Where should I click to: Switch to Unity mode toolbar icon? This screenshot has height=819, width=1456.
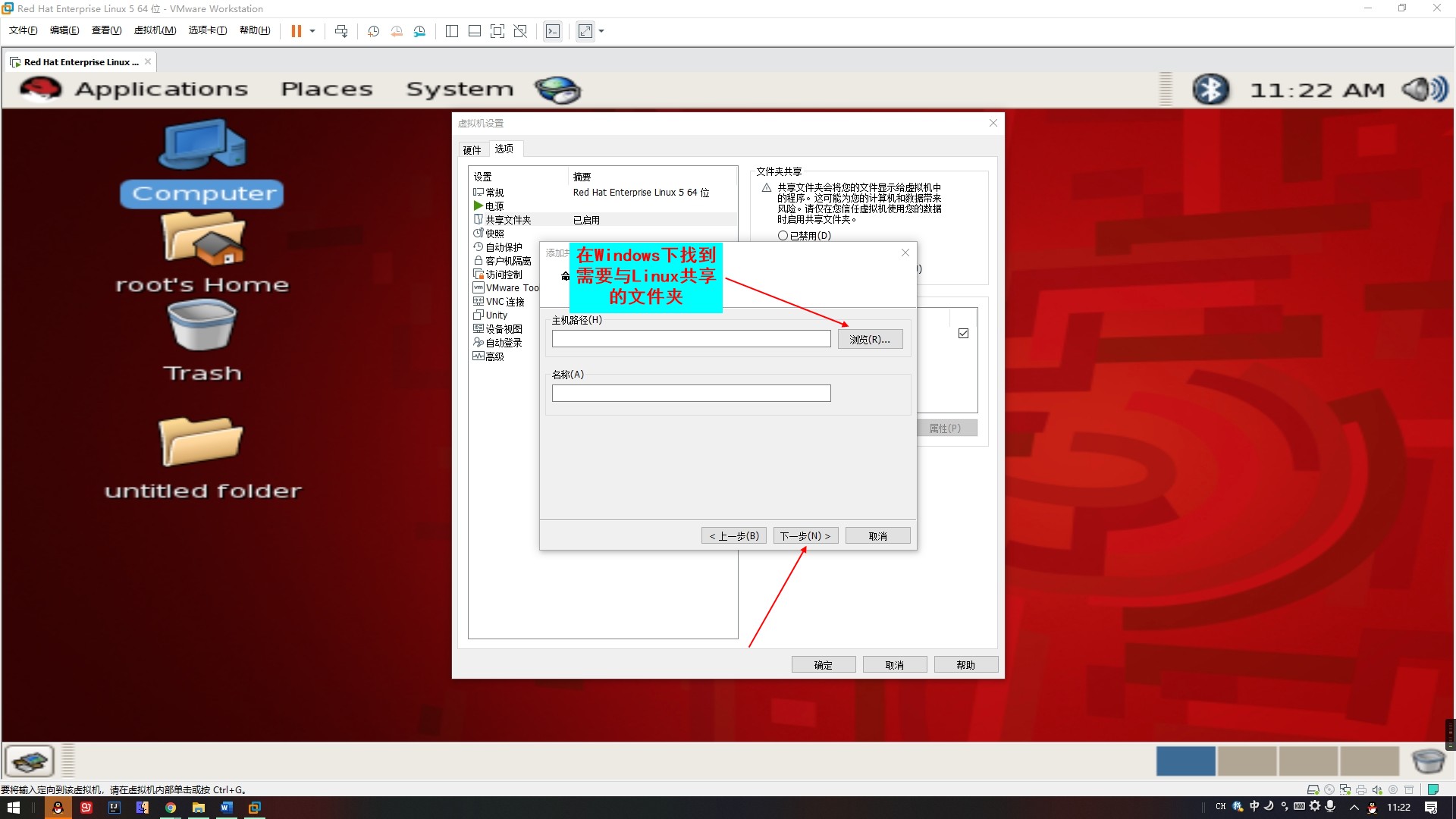pos(520,31)
